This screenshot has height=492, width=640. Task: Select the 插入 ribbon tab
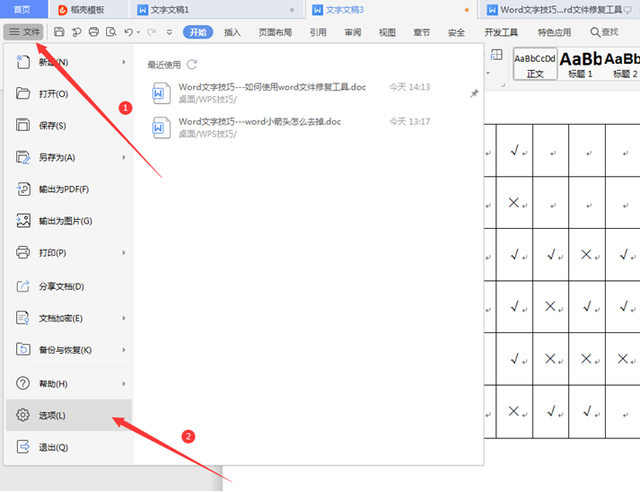tap(232, 32)
